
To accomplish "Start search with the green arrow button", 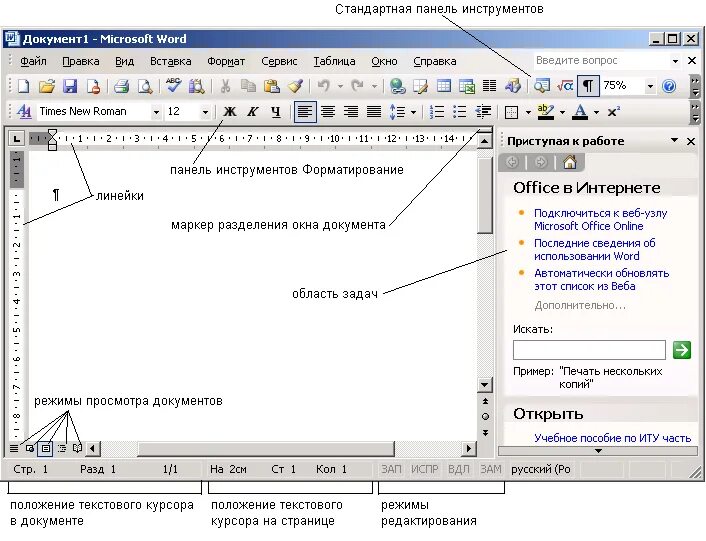I will point(682,350).
